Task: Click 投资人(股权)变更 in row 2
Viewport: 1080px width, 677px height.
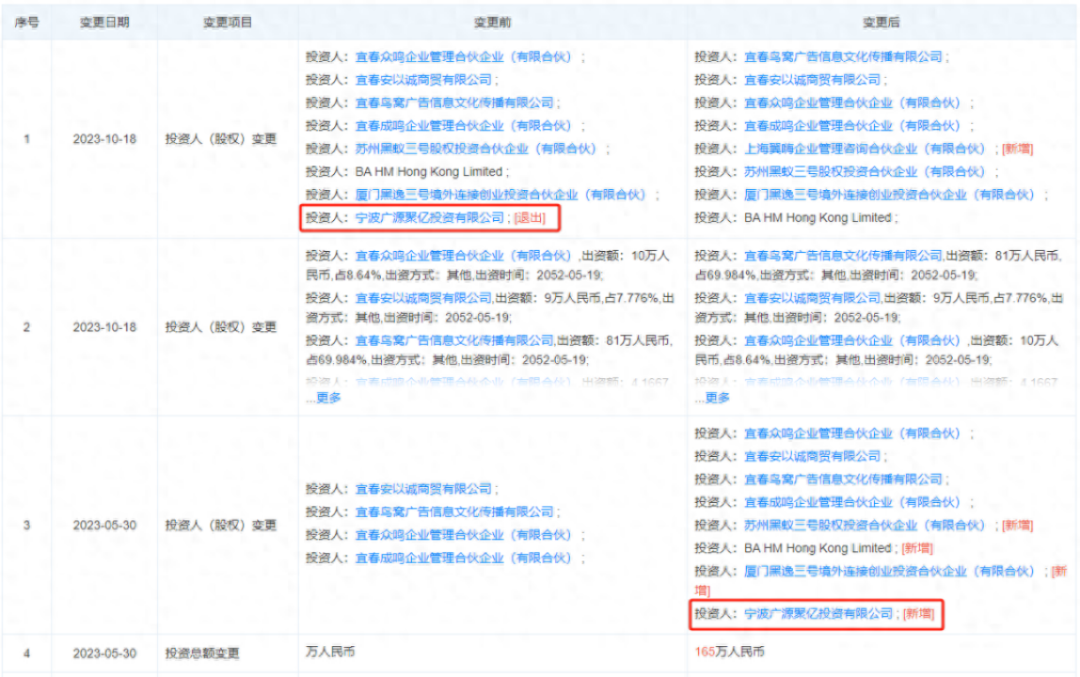Action: (220, 327)
